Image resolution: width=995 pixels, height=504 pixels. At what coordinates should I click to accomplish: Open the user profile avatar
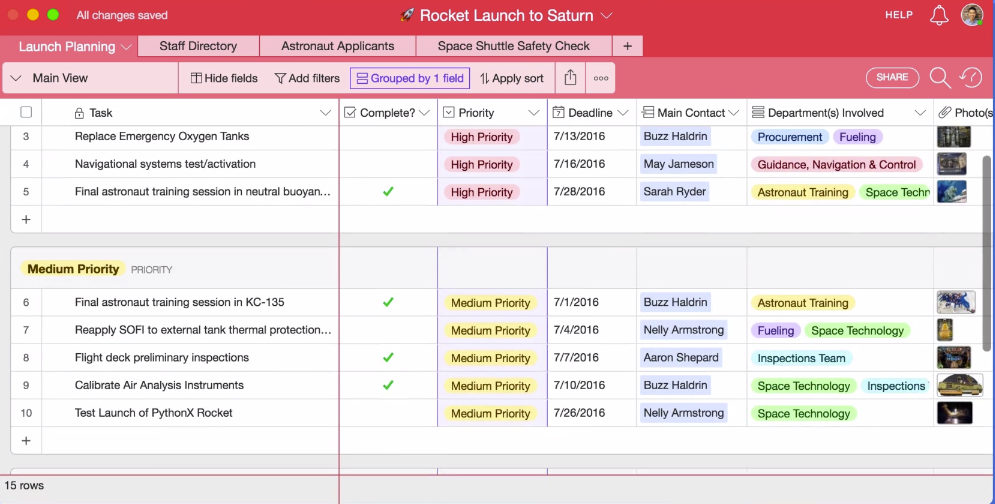[x=972, y=15]
